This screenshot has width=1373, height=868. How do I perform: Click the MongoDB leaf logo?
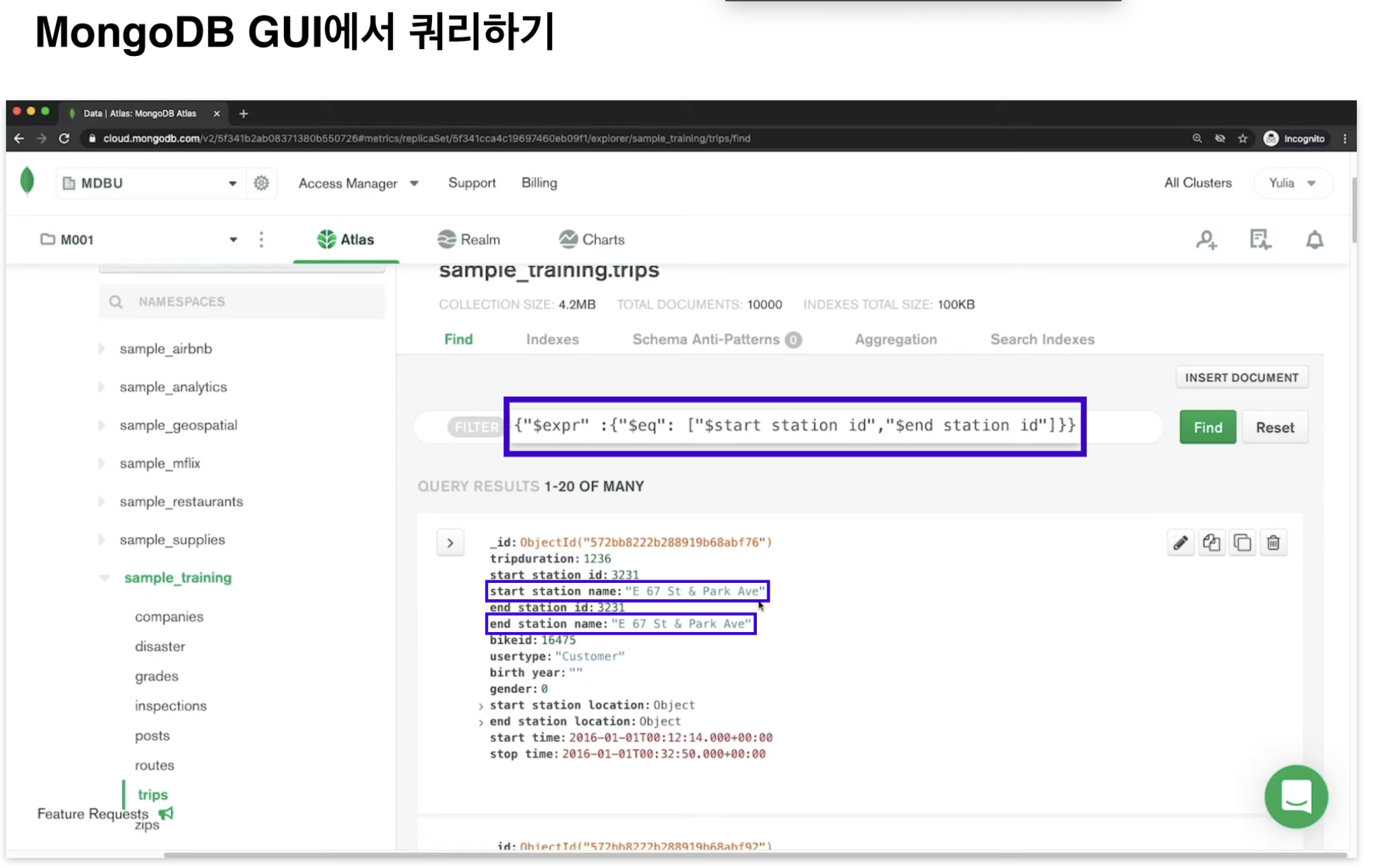tap(27, 181)
